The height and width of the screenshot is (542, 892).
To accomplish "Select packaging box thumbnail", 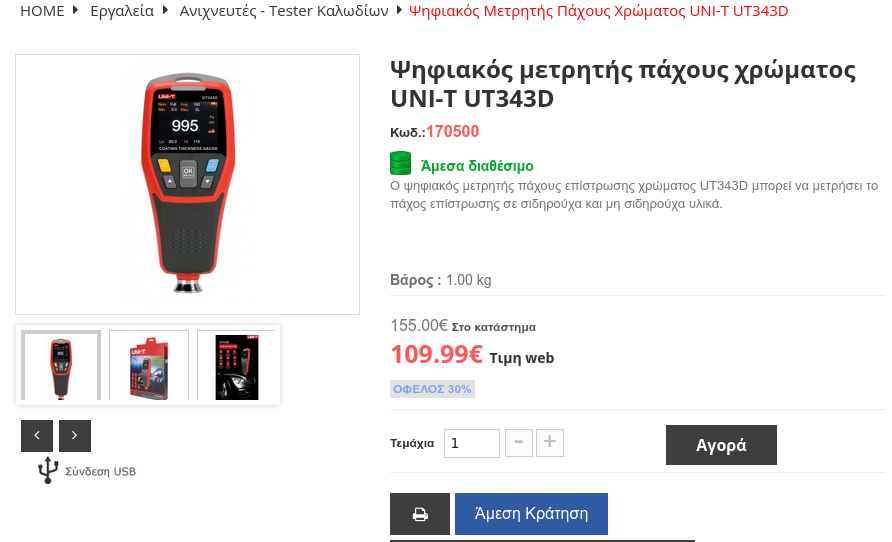I will (x=149, y=365).
